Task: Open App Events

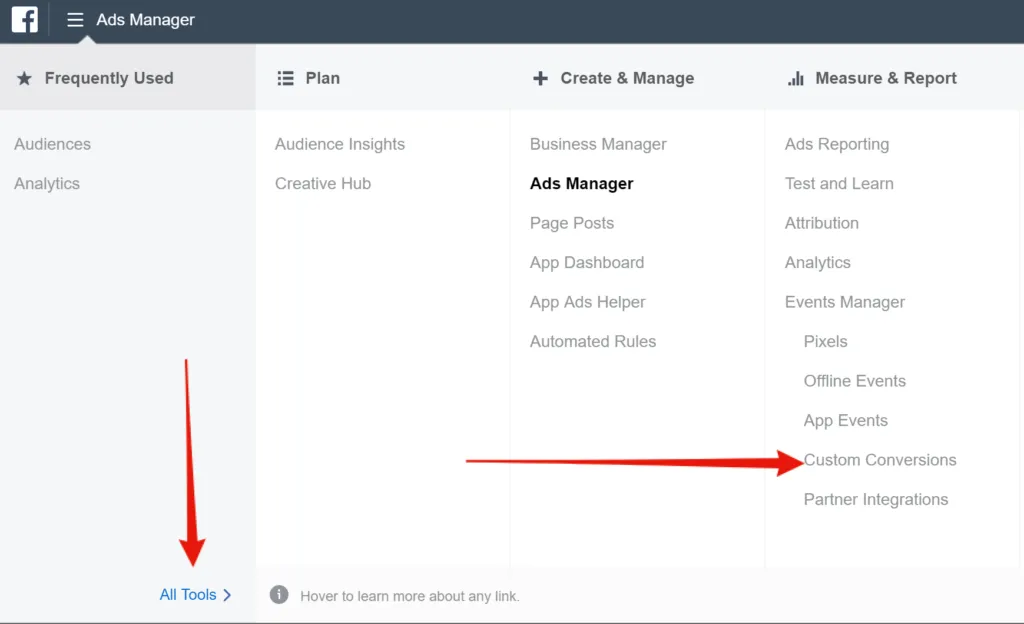Action: 846,420
